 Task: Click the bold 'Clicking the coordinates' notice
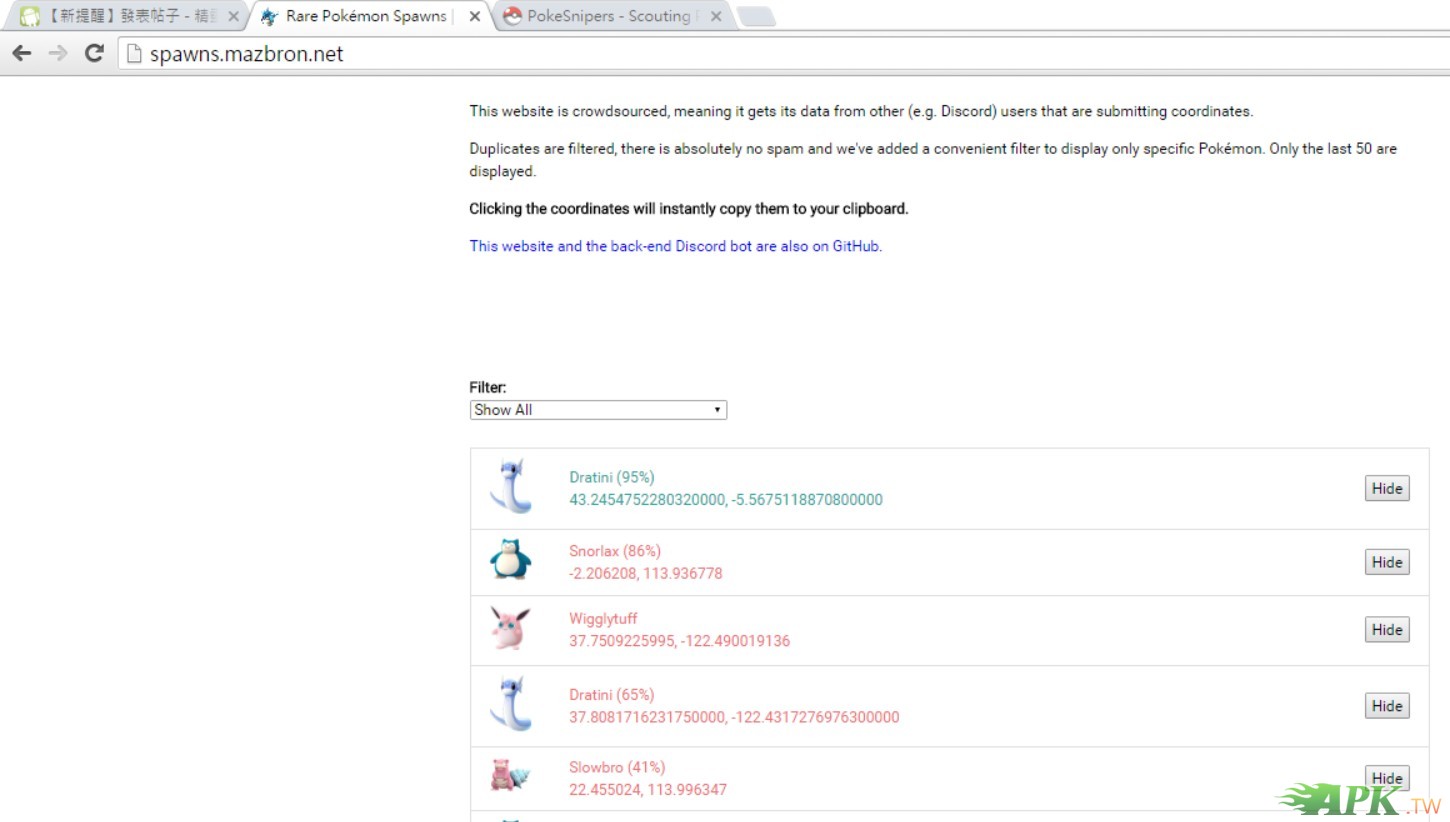(689, 209)
